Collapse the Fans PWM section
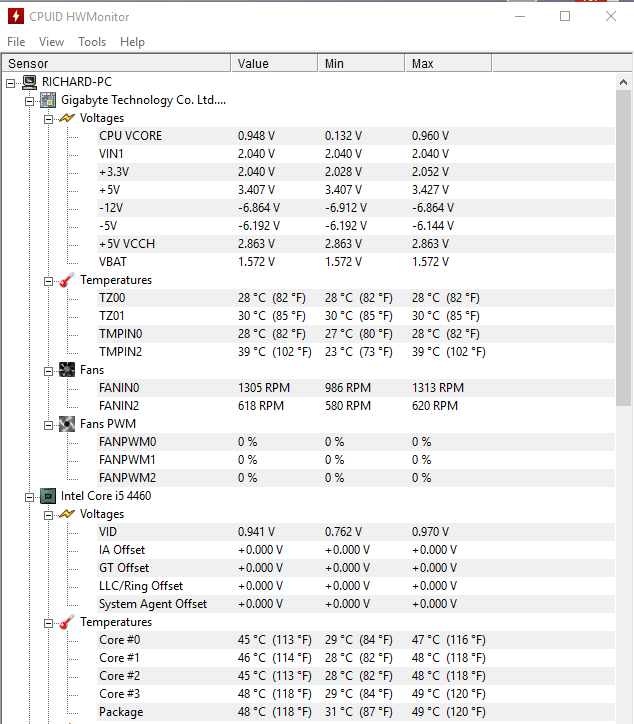 pos(48,424)
